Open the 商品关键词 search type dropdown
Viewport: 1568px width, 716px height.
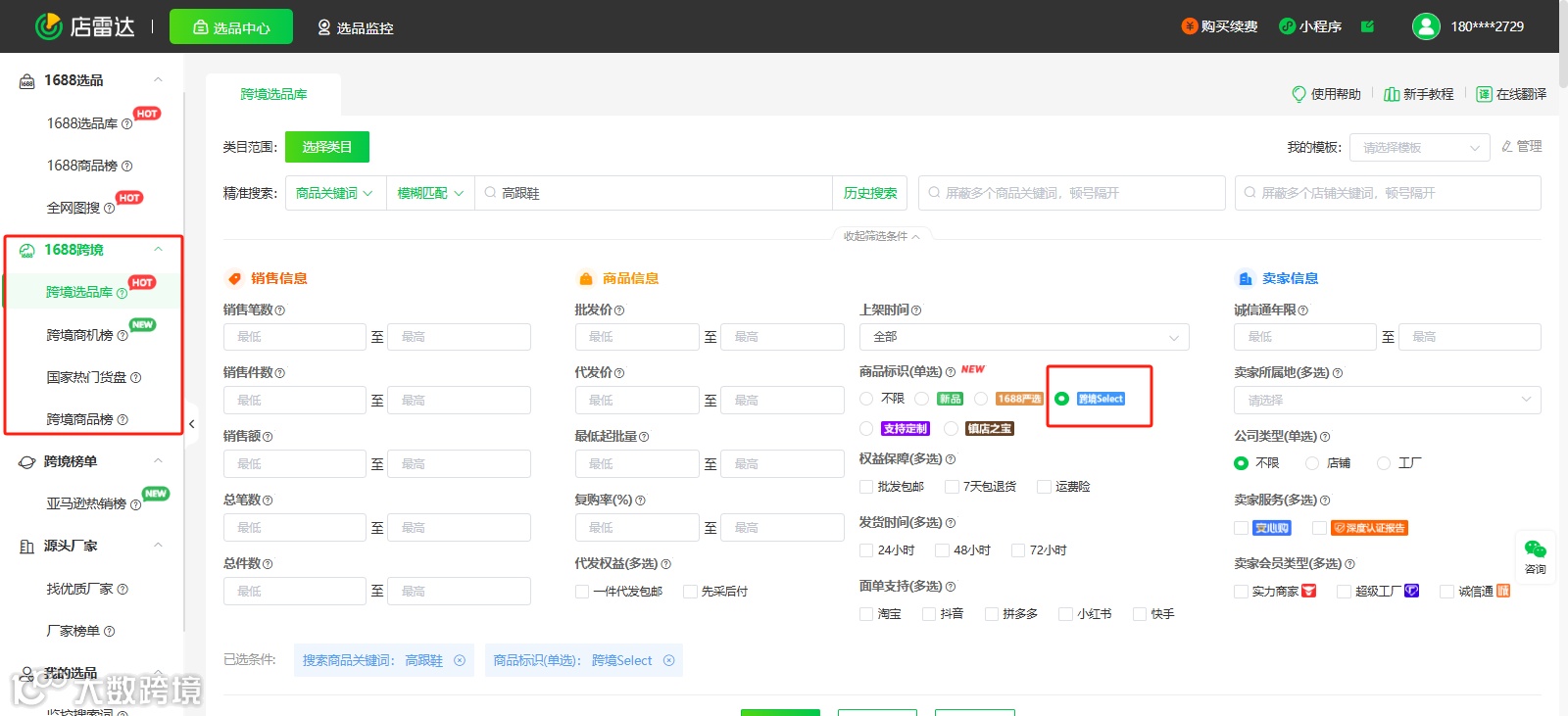(x=335, y=193)
